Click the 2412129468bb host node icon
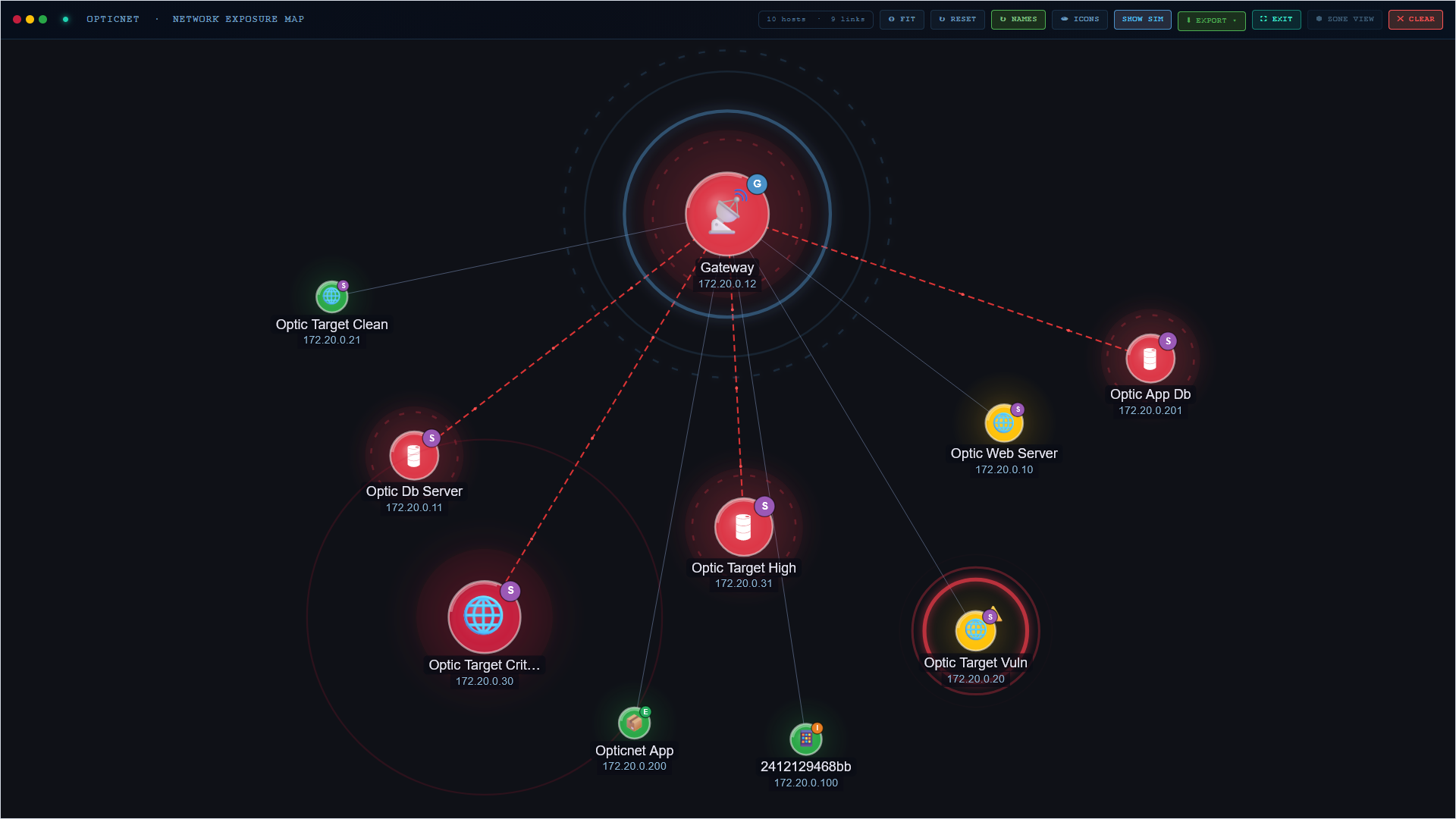Screen dimensions: 1456x819 pyautogui.click(x=805, y=739)
